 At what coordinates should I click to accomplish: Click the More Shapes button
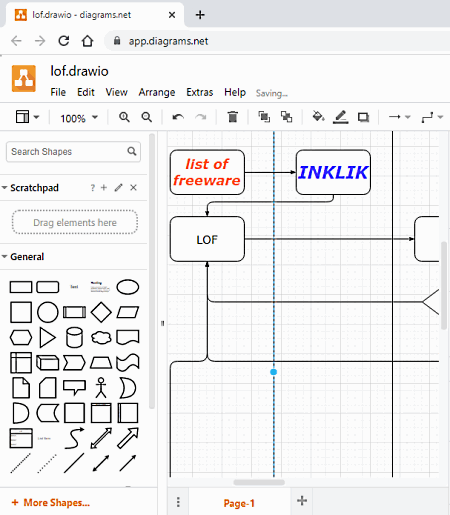51,503
